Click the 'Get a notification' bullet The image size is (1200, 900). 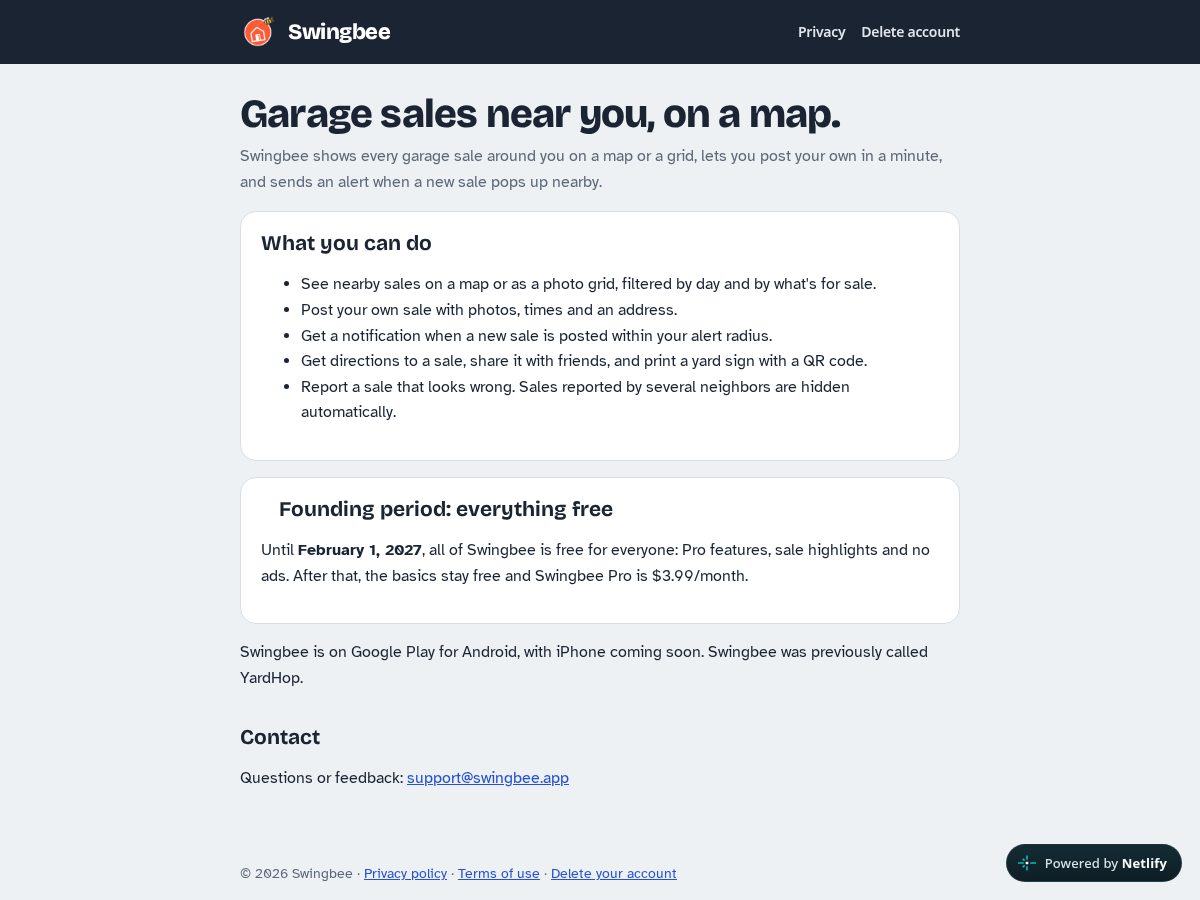536,336
